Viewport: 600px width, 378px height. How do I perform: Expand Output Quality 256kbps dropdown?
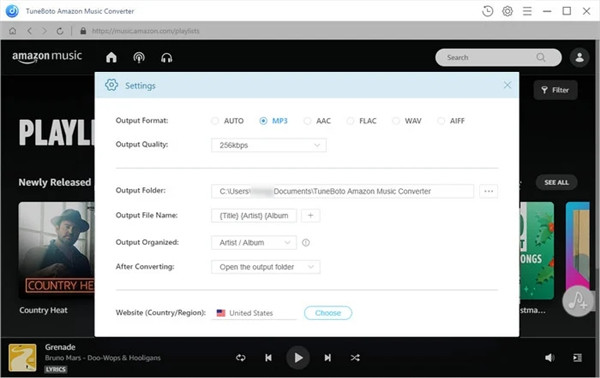269,145
